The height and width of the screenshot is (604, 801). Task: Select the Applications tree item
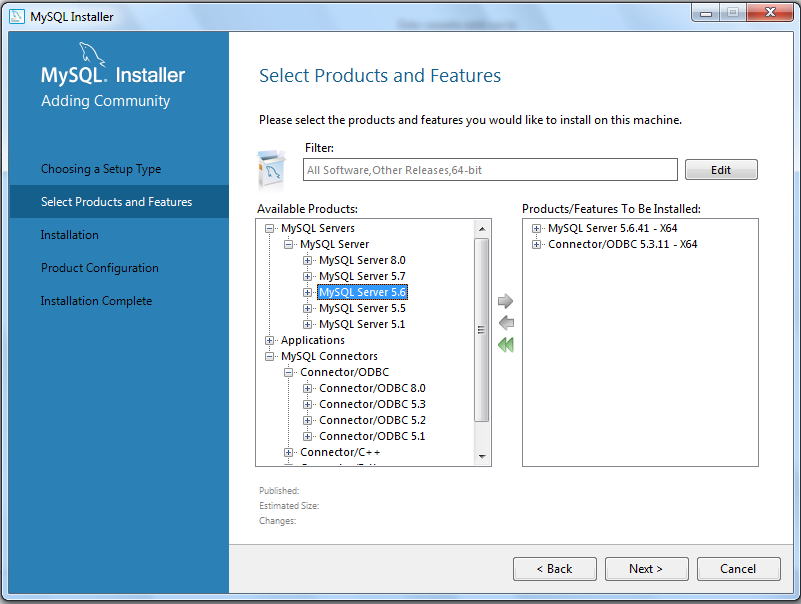313,340
